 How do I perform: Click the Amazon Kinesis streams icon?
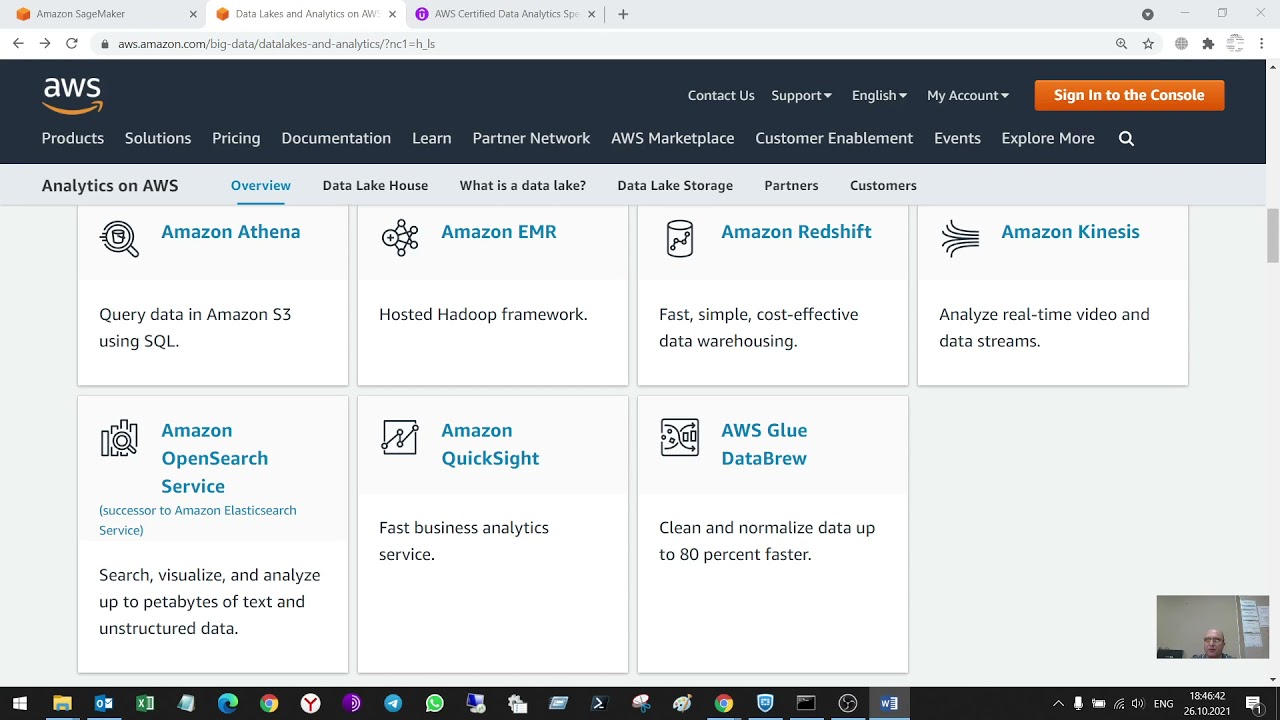click(x=960, y=239)
